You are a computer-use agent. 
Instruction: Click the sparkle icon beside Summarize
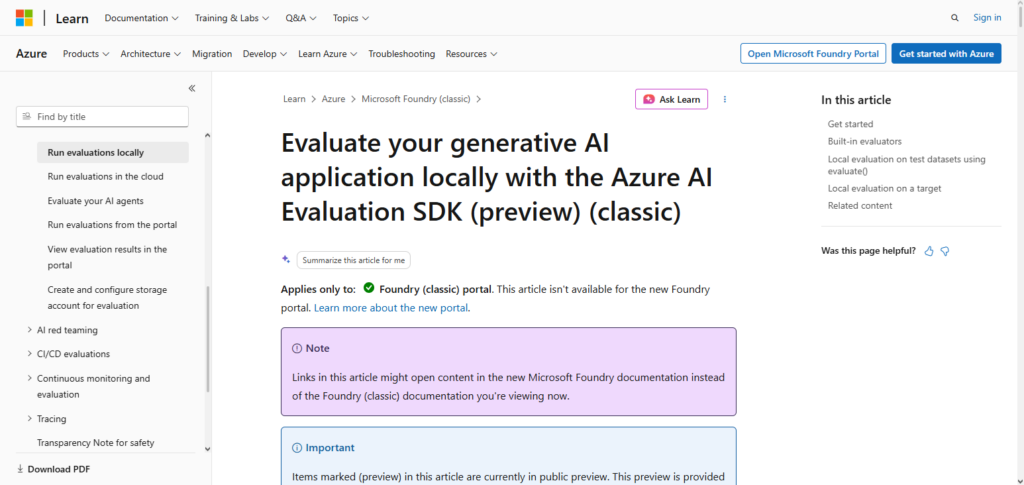[x=286, y=259]
